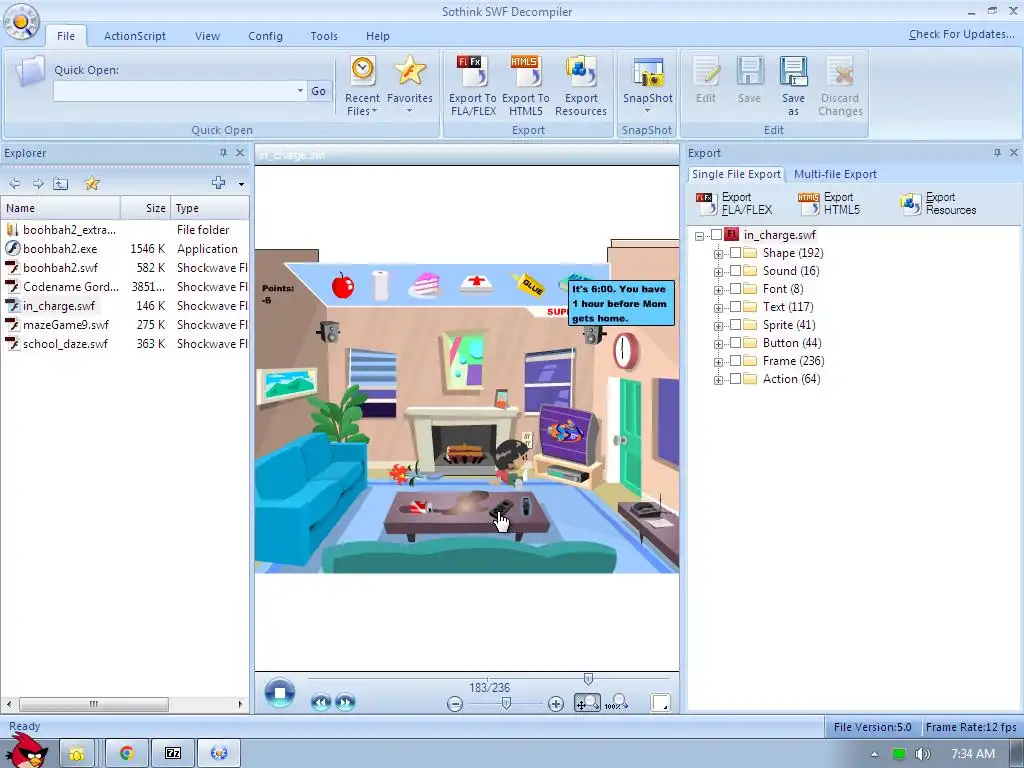Click the Explorer add plus icon
The width and height of the screenshot is (1024, 768).
(219, 184)
